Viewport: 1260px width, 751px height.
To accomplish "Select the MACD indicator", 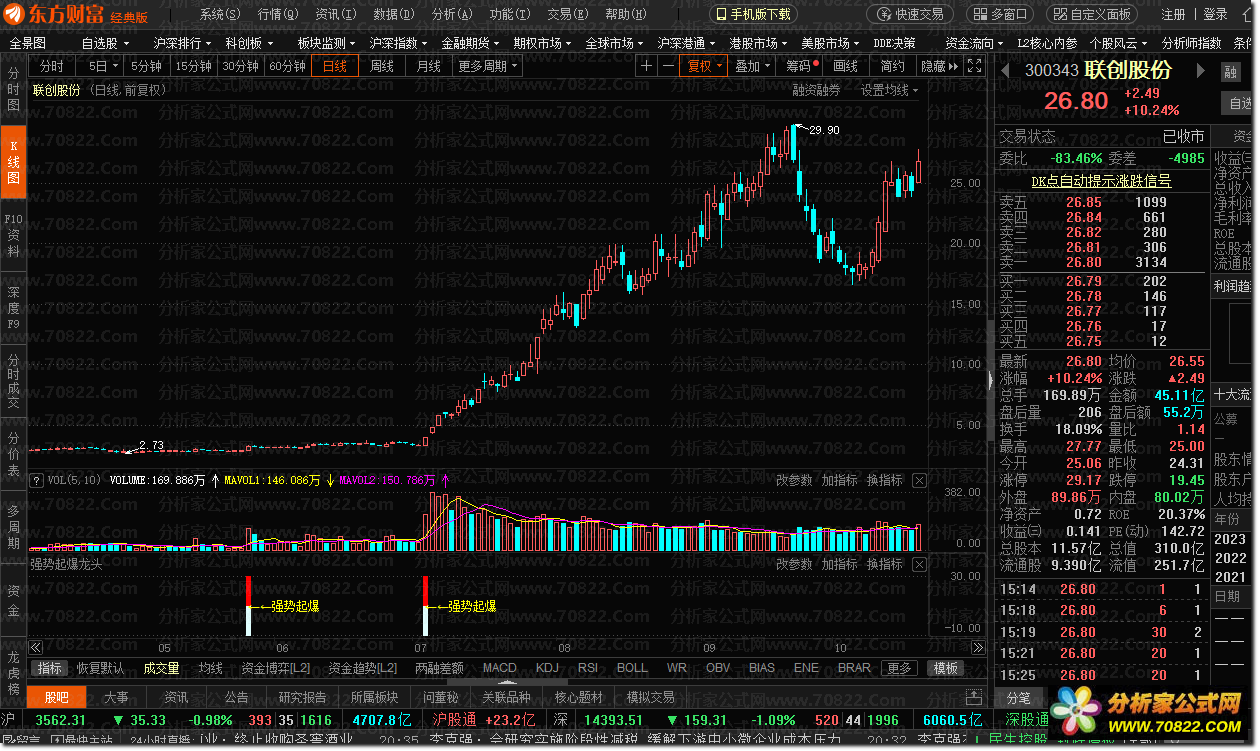I will (x=499, y=668).
